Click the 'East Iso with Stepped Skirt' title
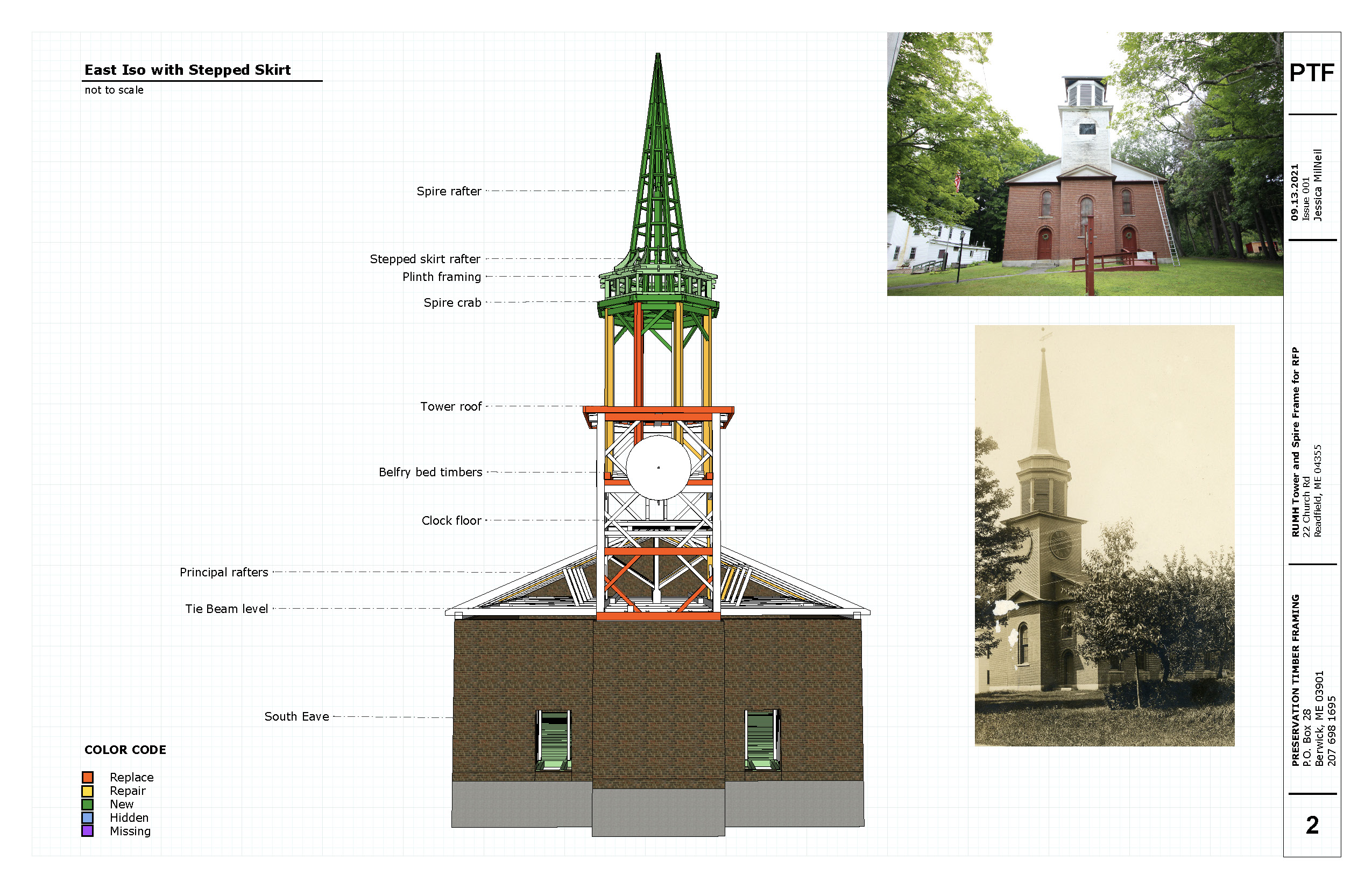The image size is (1372, 888). pyautogui.click(x=187, y=70)
